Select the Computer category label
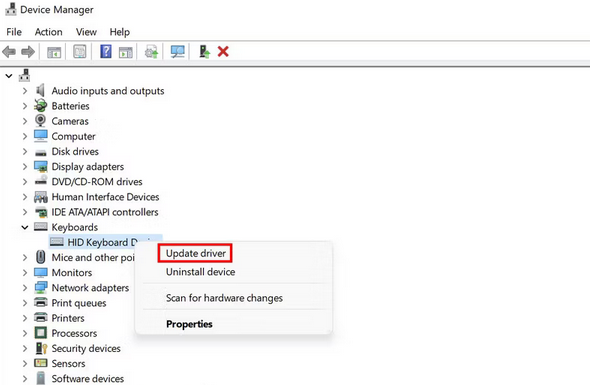The image size is (590, 385). [73, 136]
